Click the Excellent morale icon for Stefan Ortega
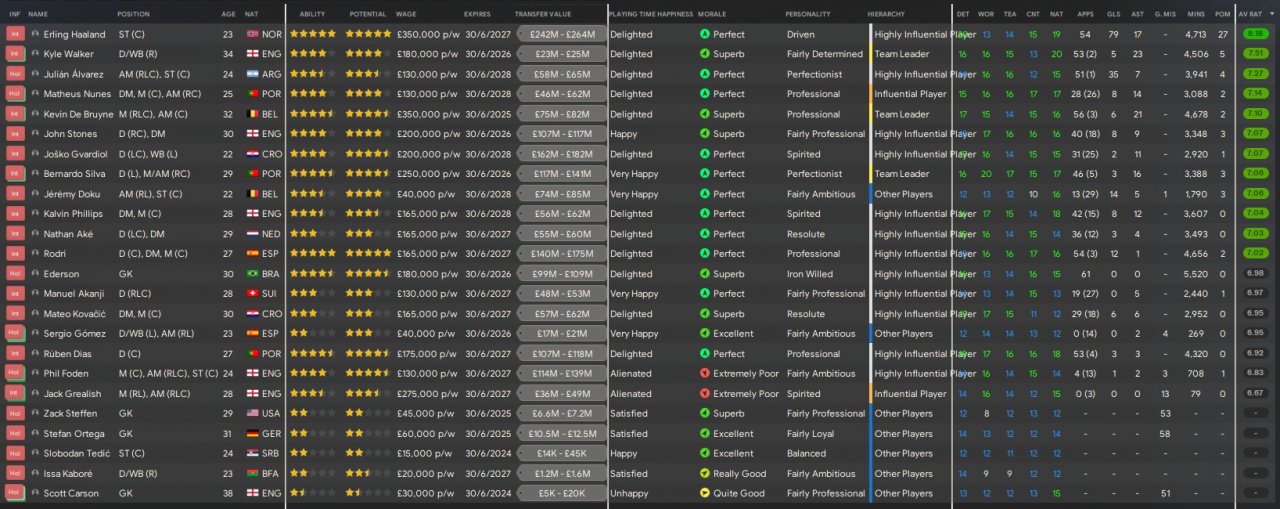Image resolution: width=1280 pixels, height=509 pixels. (x=704, y=433)
